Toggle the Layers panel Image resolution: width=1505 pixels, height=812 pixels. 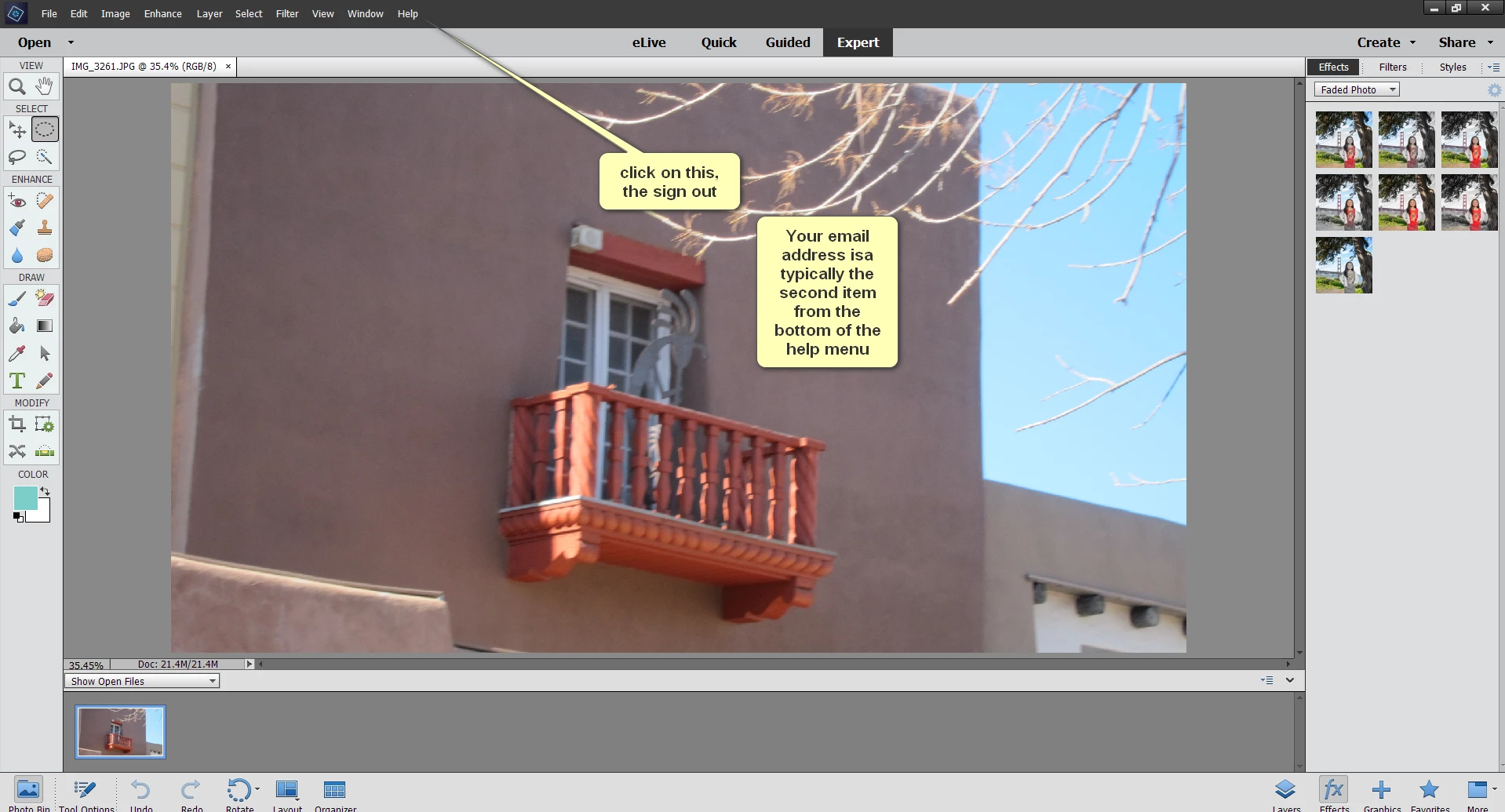pos(1286,794)
